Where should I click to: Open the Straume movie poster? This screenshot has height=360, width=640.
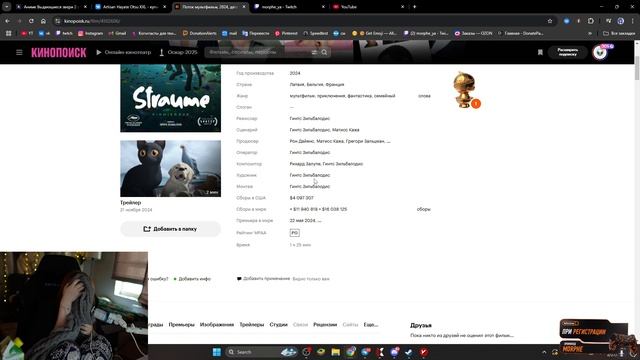pyautogui.click(x=171, y=98)
